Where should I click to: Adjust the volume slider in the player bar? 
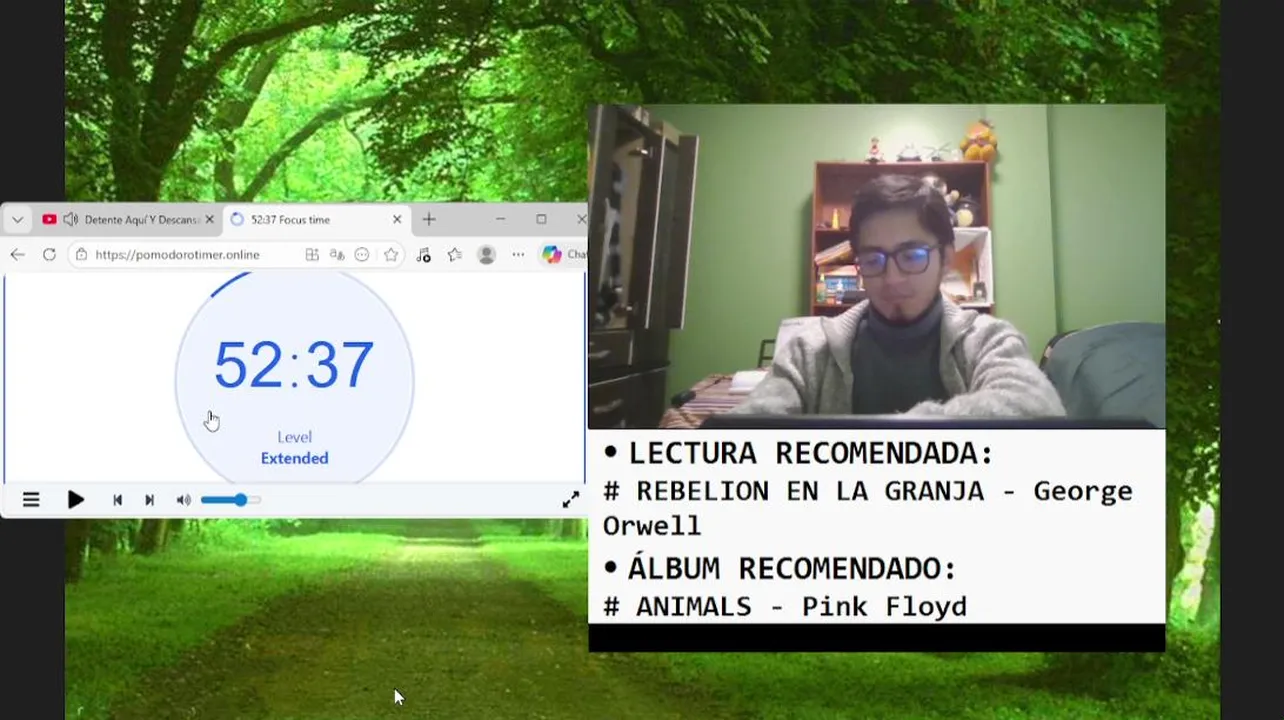tap(230, 500)
